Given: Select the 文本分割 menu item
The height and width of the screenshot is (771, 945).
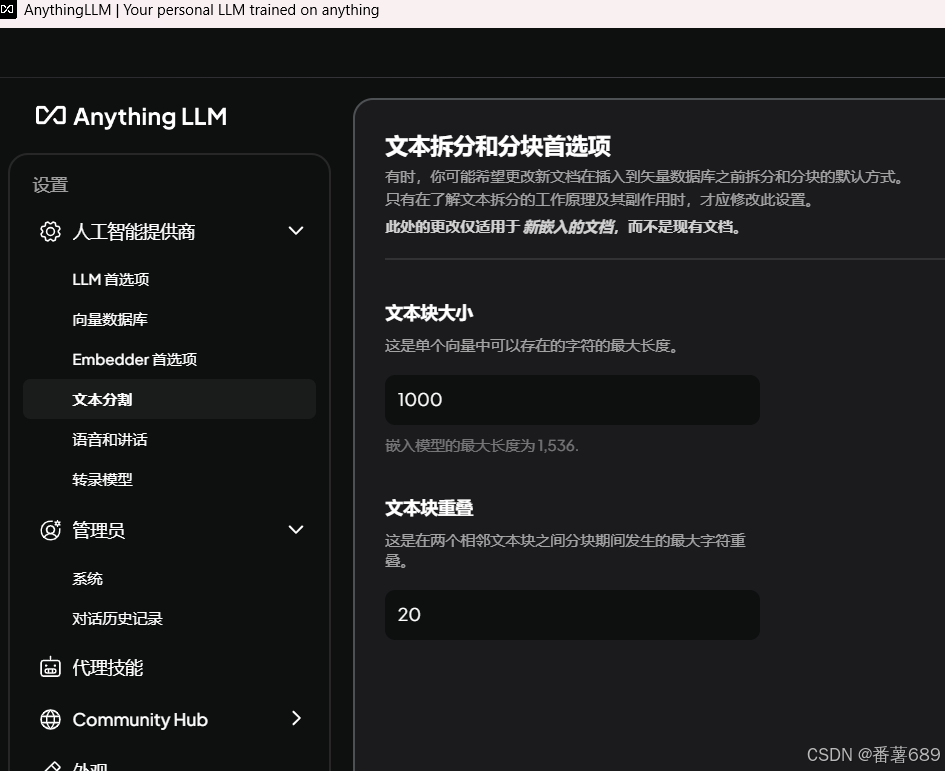Looking at the screenshot, I should pyautogui.click(x=169, y=399).
